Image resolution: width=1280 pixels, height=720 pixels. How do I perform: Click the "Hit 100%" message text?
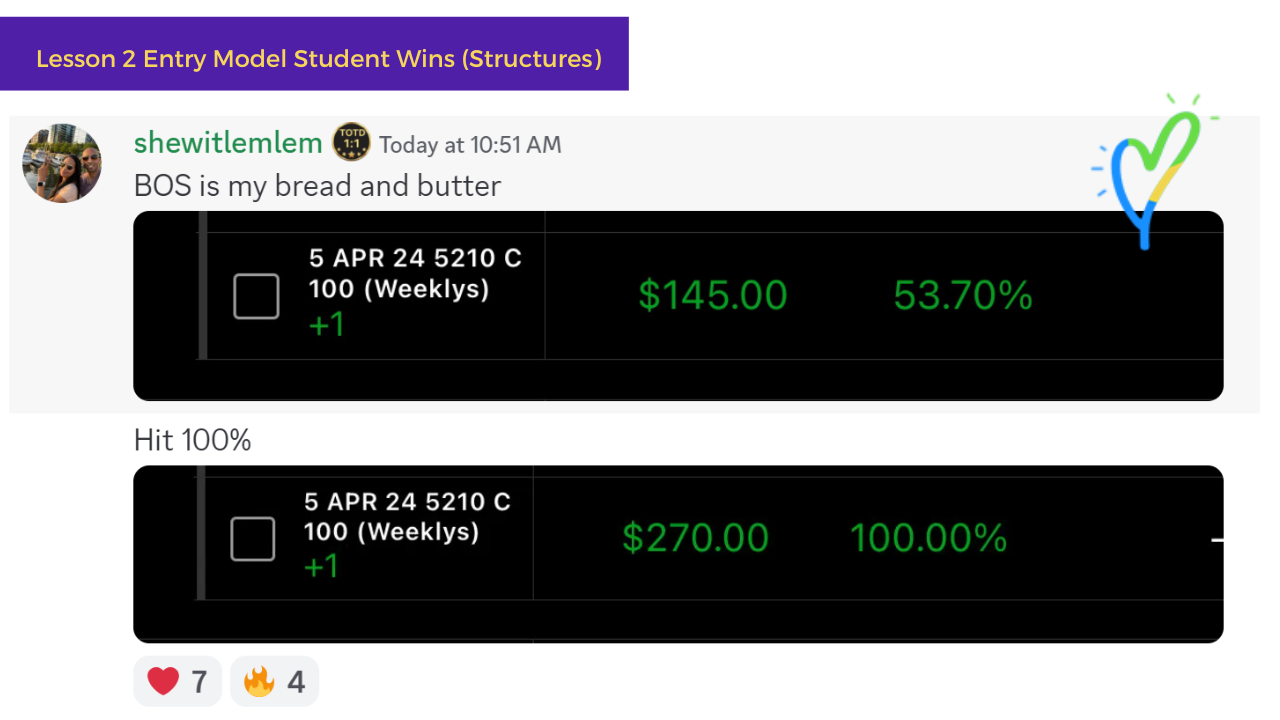pyautogui.click(x=192, y=439)
